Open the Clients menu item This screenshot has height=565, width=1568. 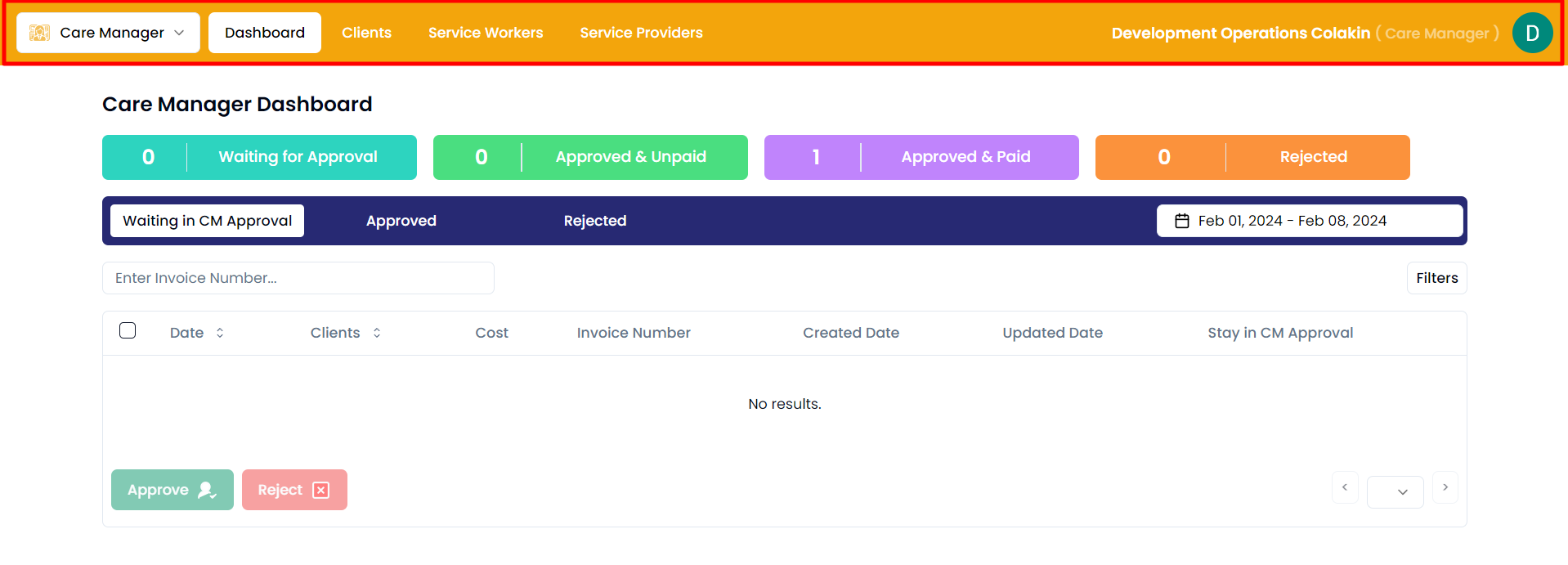[366, 33]
